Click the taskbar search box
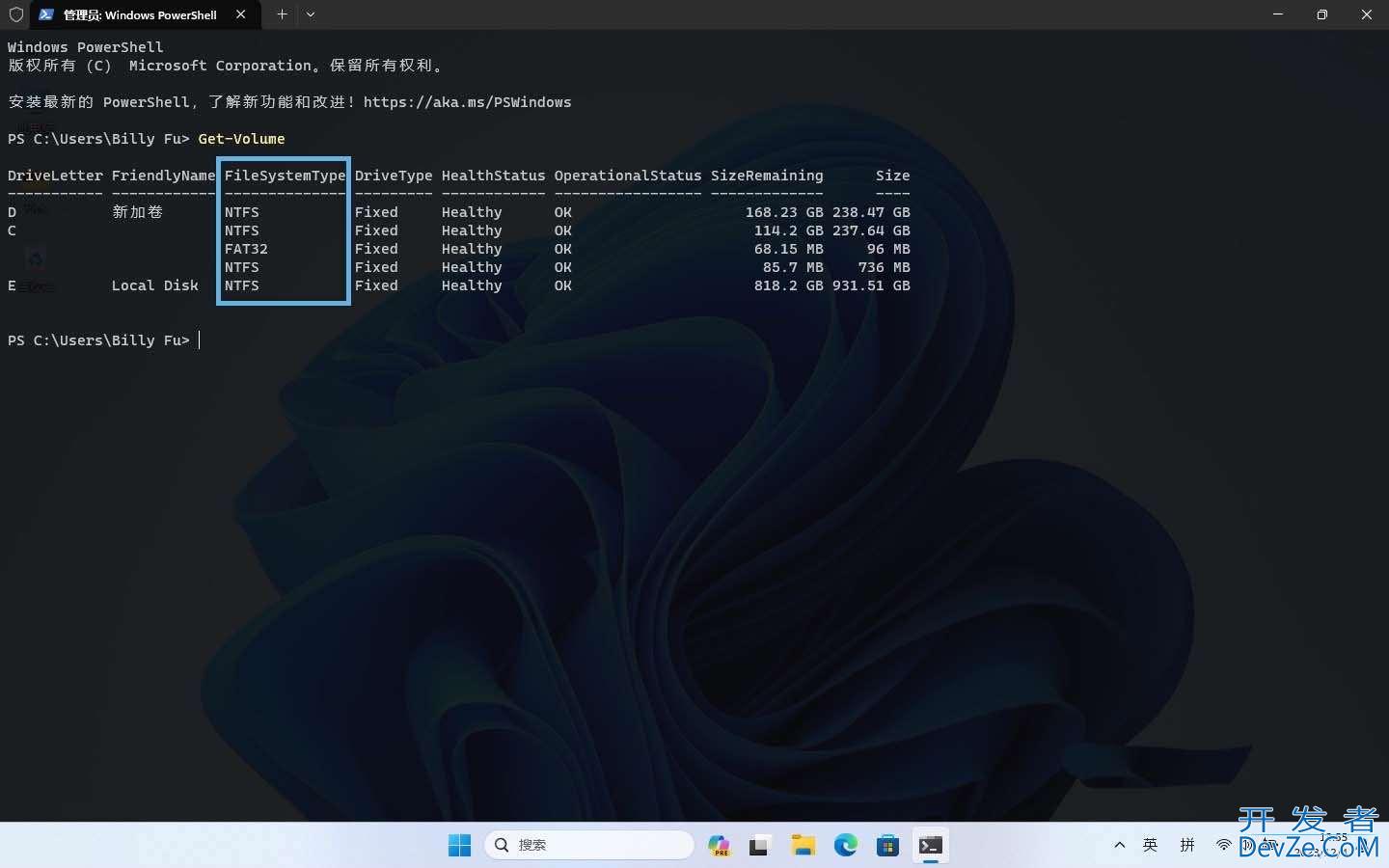Image resolution: width=1389 pixels, height=868 pixels. pyautogui.click(x=589, y=845)
